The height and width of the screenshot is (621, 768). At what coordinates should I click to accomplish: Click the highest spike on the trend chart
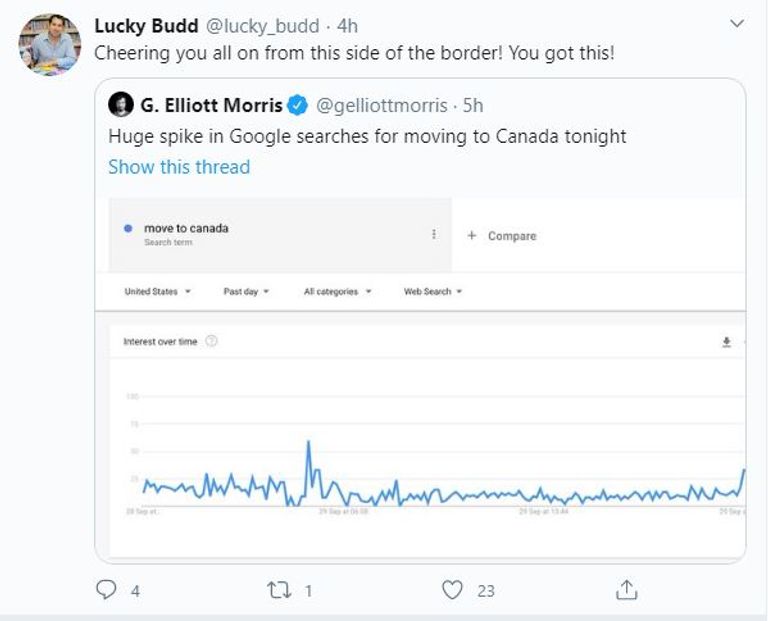tap(308, 442)
